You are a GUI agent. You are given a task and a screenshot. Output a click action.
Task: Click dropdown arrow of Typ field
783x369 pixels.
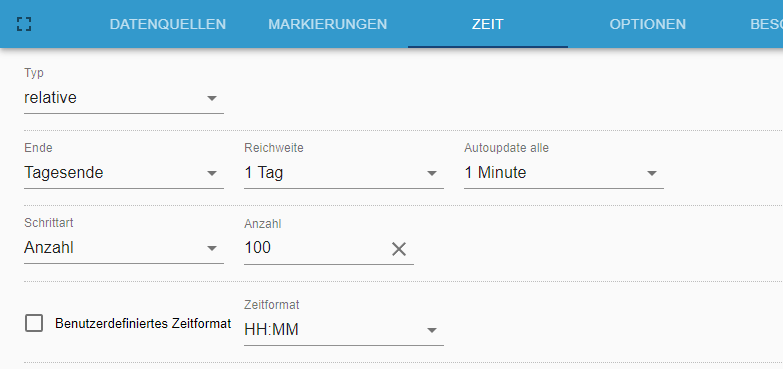212,98
